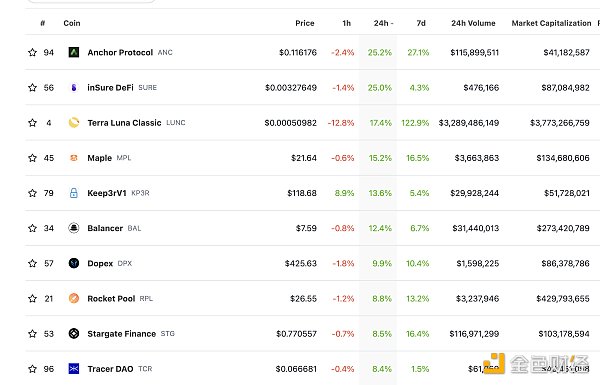Open the Rocket Pool coin page link
The height and width of the screenshot is (385, 600).
[111, 299]
